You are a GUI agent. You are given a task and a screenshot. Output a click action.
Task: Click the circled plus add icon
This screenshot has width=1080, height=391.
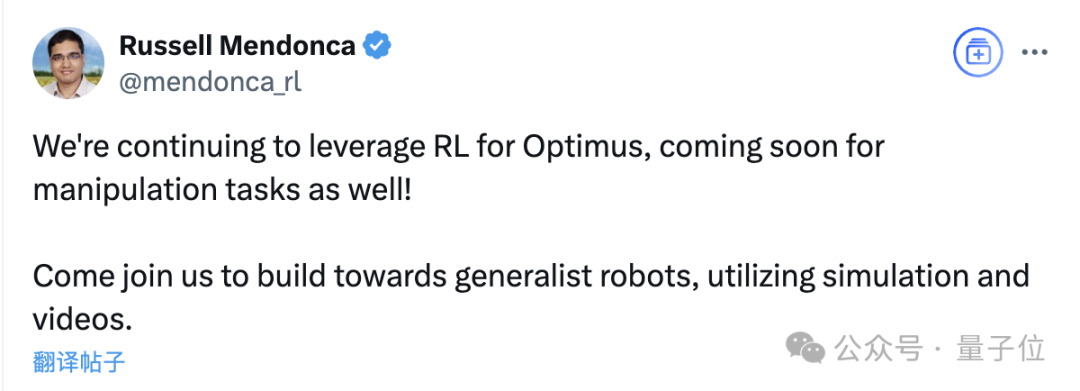pyautogui.click(x=978, y=52)
